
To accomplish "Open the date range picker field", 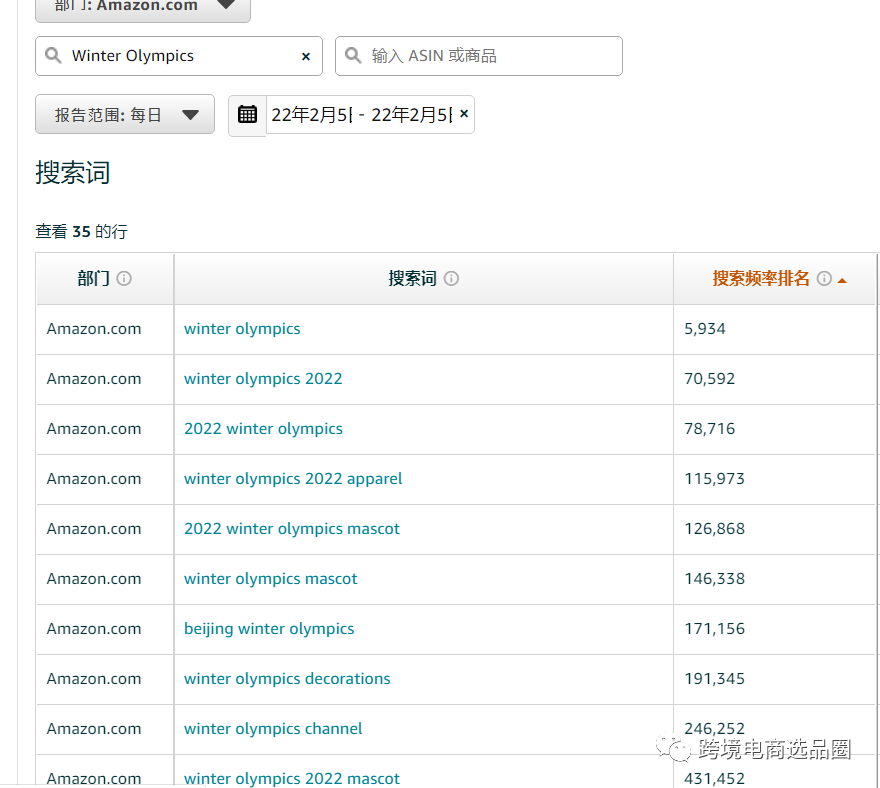I will [x=360, y=115].
